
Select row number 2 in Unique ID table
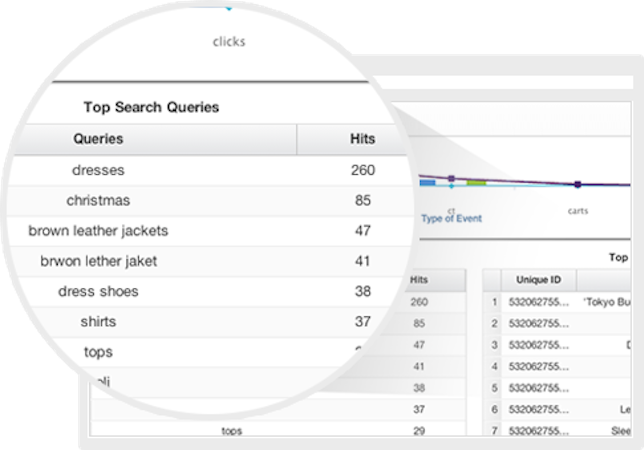(x=494, y=324)
